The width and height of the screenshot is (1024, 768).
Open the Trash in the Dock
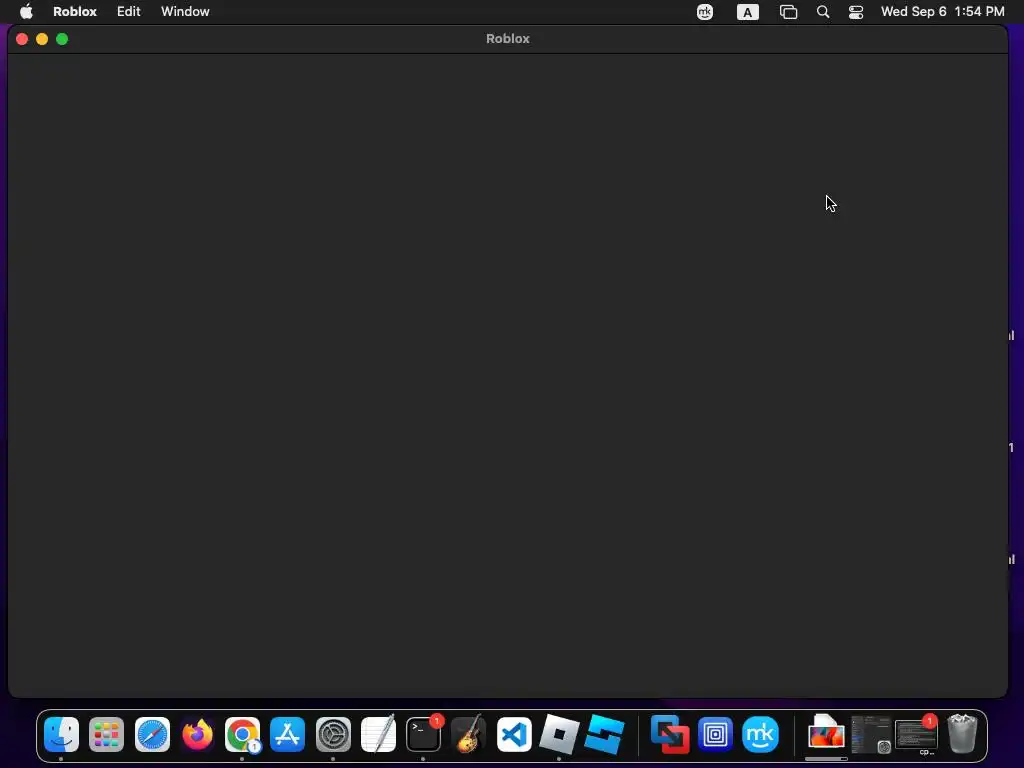(x=962, y=734)
